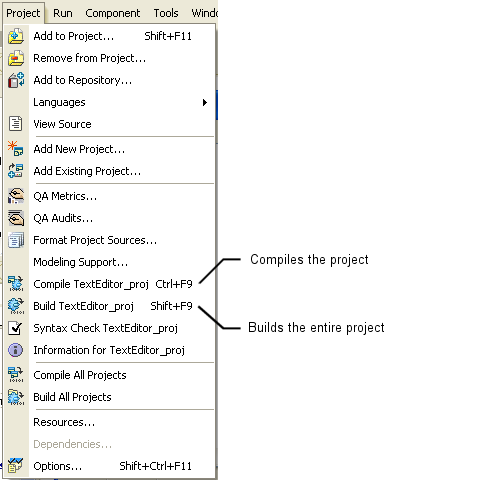Image resolution: width=500 pixels, height=480 pixels.
Task: Click the Build All Projects gear icon
Action: [16, 397]
